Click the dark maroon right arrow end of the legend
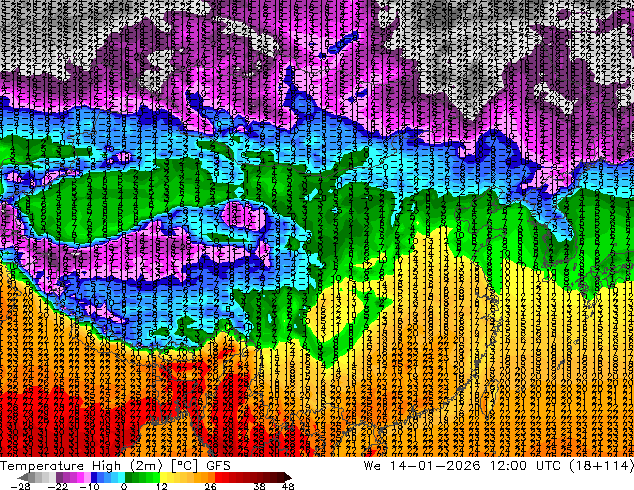The height and width of the screenshot is (490, 634). point(288,477)
